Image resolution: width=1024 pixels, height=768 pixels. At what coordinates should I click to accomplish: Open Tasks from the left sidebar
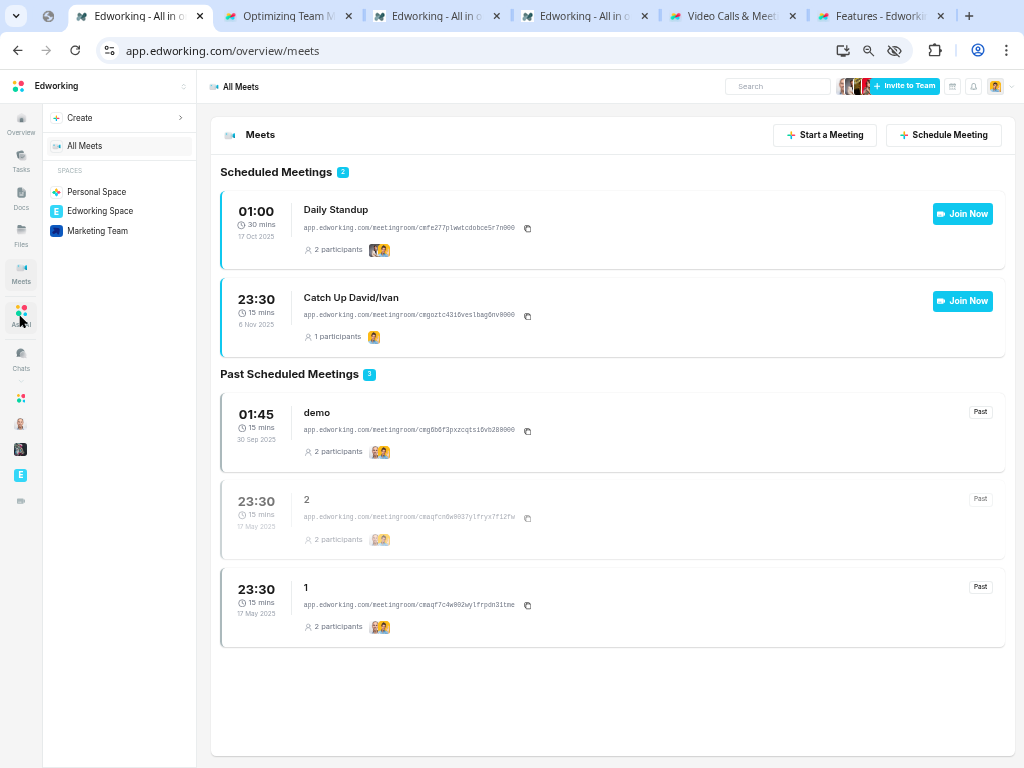tap(21, 160)
